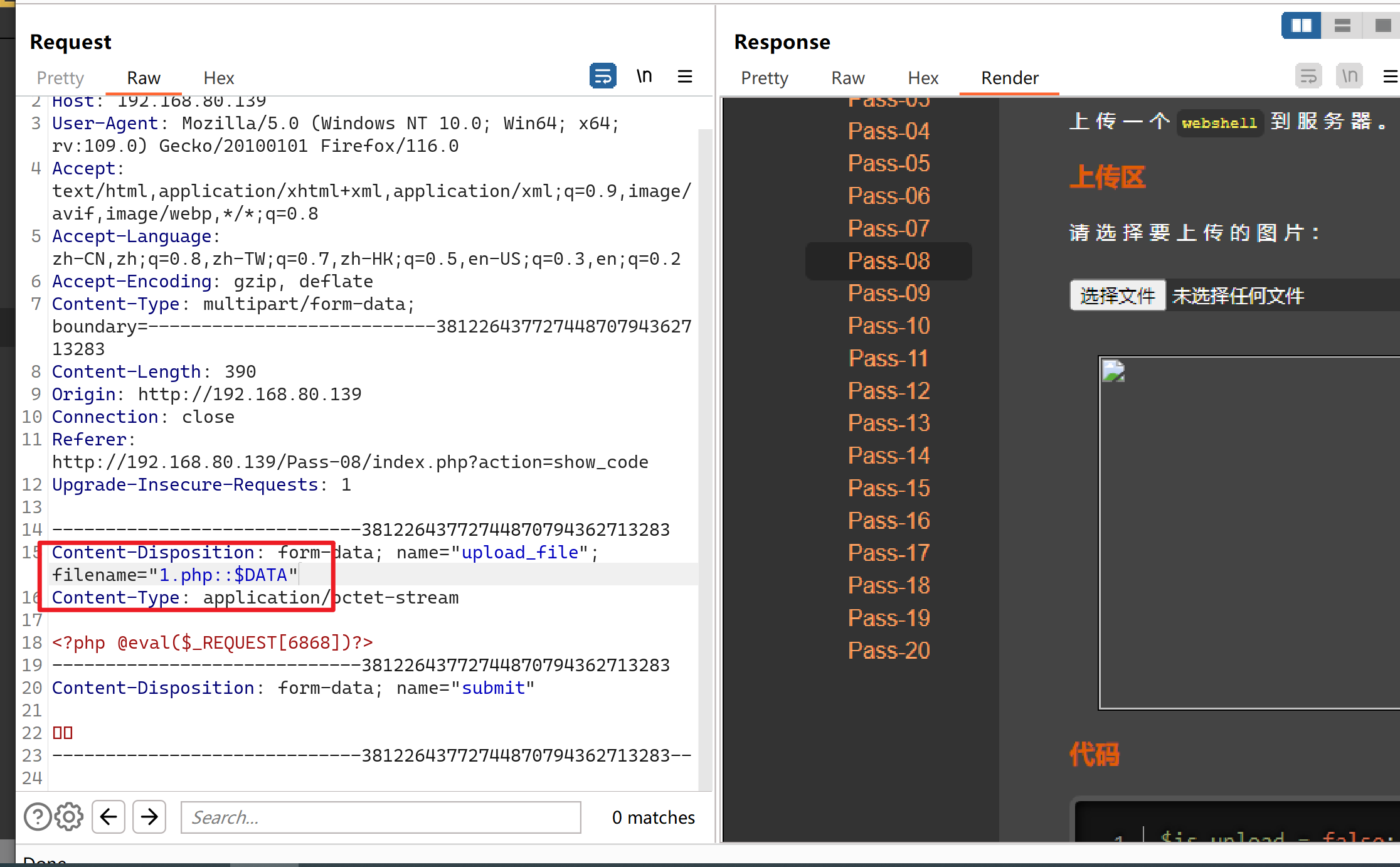The width and height of the screenshot is (1400, 867).
Task: Click the Content-Length: 390 header line
Action: tap(154, 371)
